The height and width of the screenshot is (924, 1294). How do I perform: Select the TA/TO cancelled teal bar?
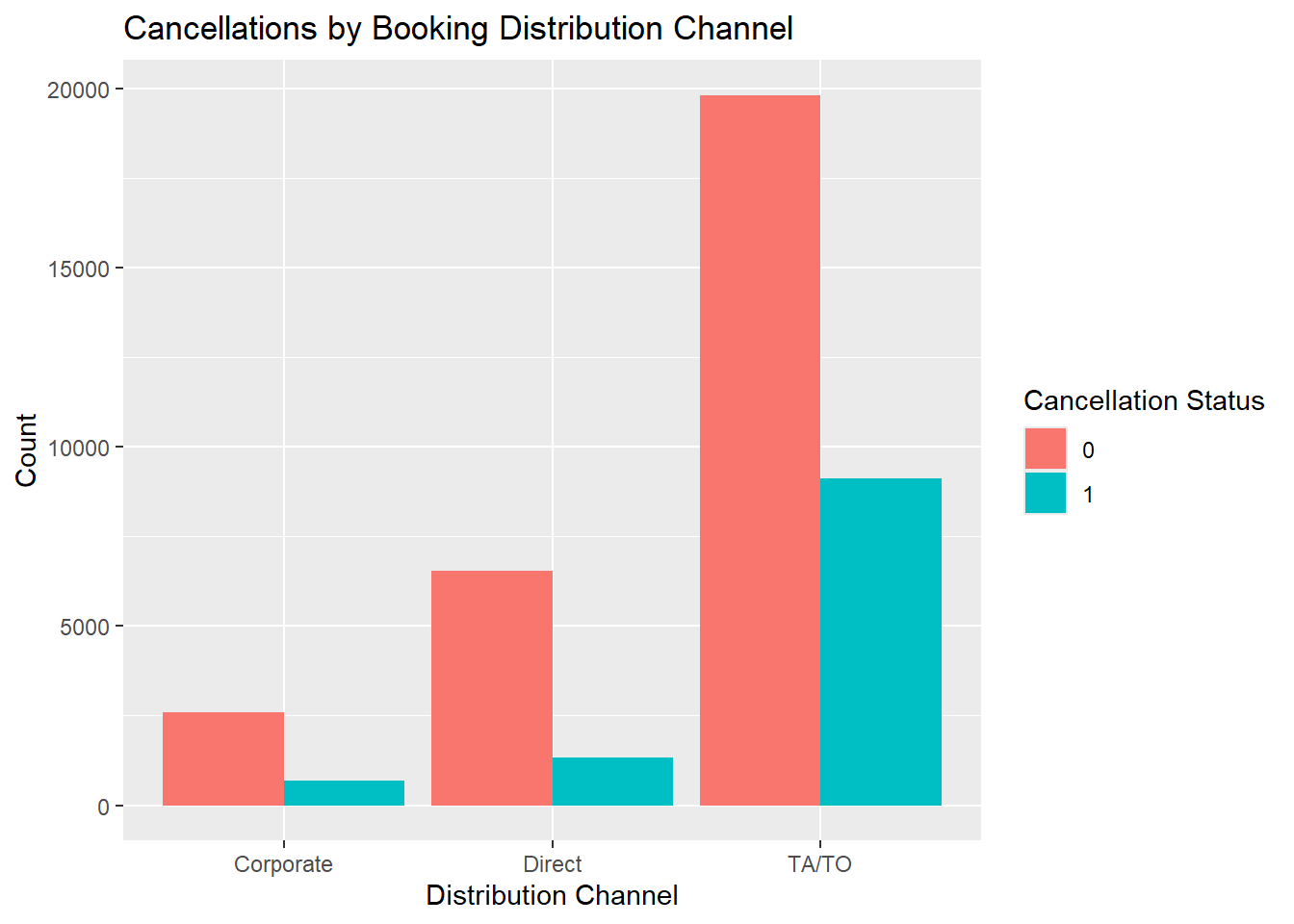click(x=881, y=642)
